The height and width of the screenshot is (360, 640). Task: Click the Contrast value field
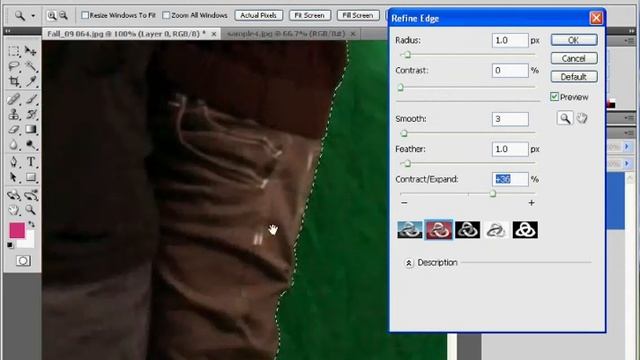pyautogui.click(x=510, y=70)
